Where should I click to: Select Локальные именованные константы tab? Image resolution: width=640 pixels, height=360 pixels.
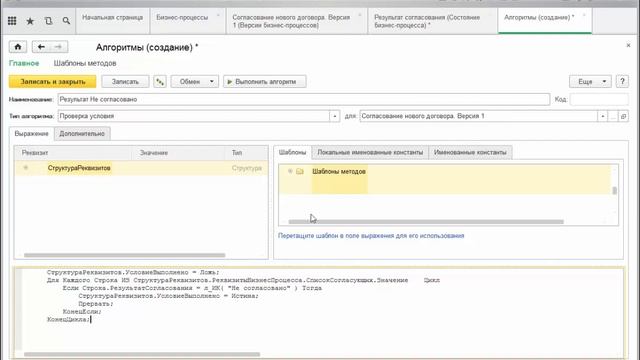point(370,152)
